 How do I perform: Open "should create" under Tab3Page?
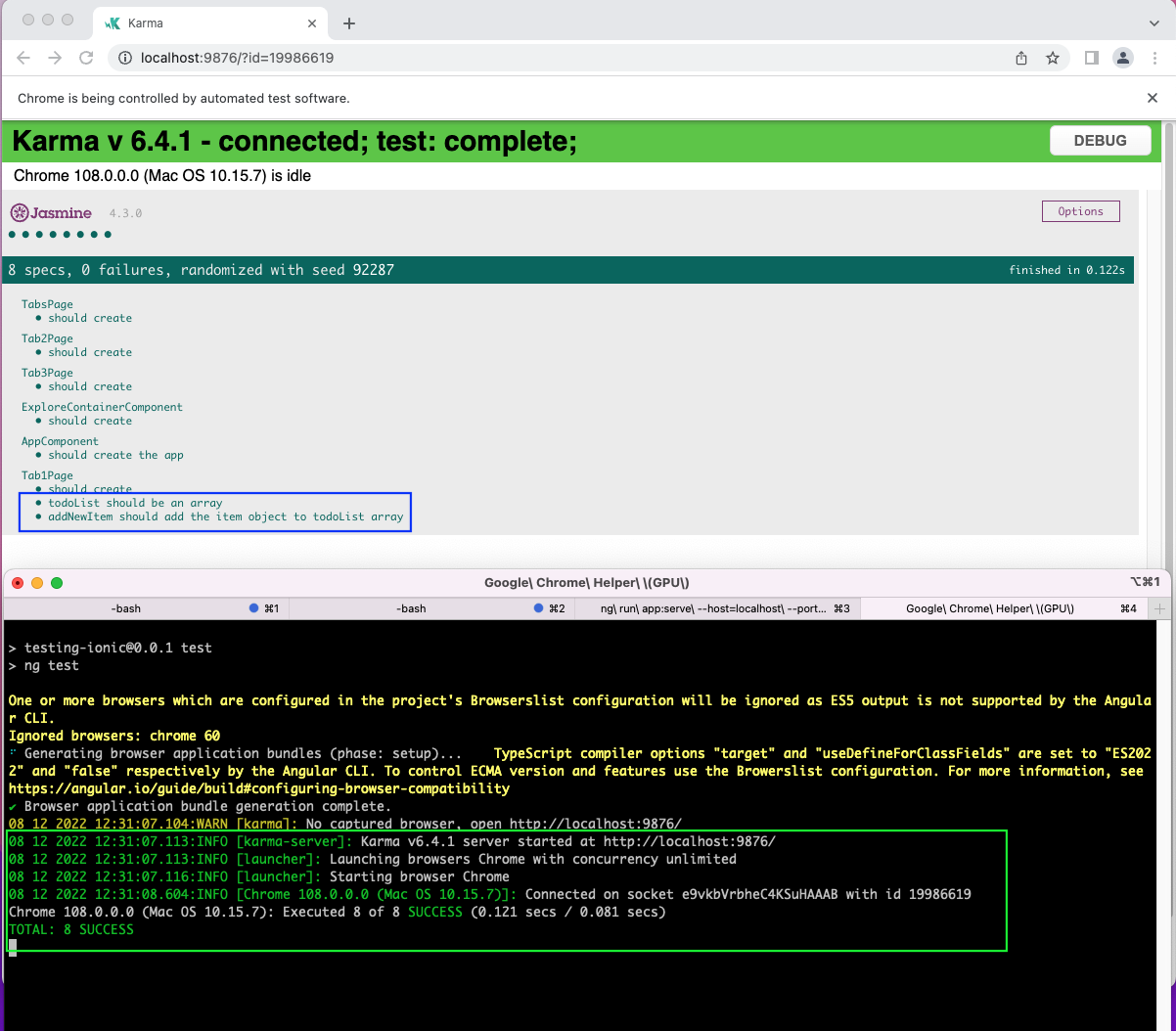click(90, 386)
